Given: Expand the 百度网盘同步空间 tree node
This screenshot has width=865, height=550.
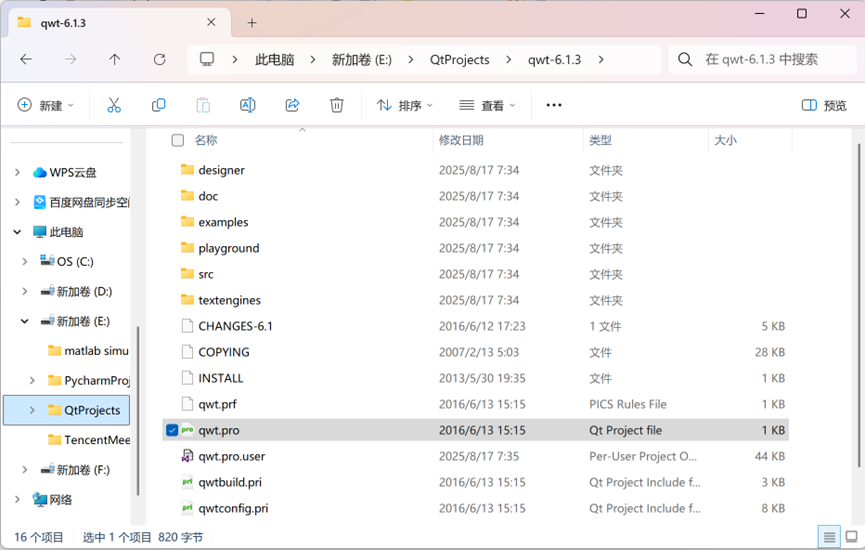Looking at the screenshot, I should (x=17, y=202).
